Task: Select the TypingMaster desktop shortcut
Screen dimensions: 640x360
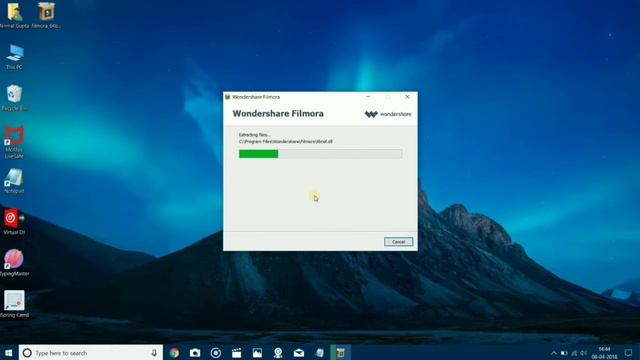Action: [15, 263]
